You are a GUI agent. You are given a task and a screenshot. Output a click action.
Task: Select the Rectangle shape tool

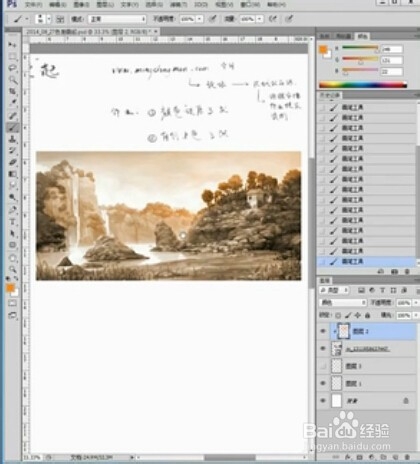[12, 245]
